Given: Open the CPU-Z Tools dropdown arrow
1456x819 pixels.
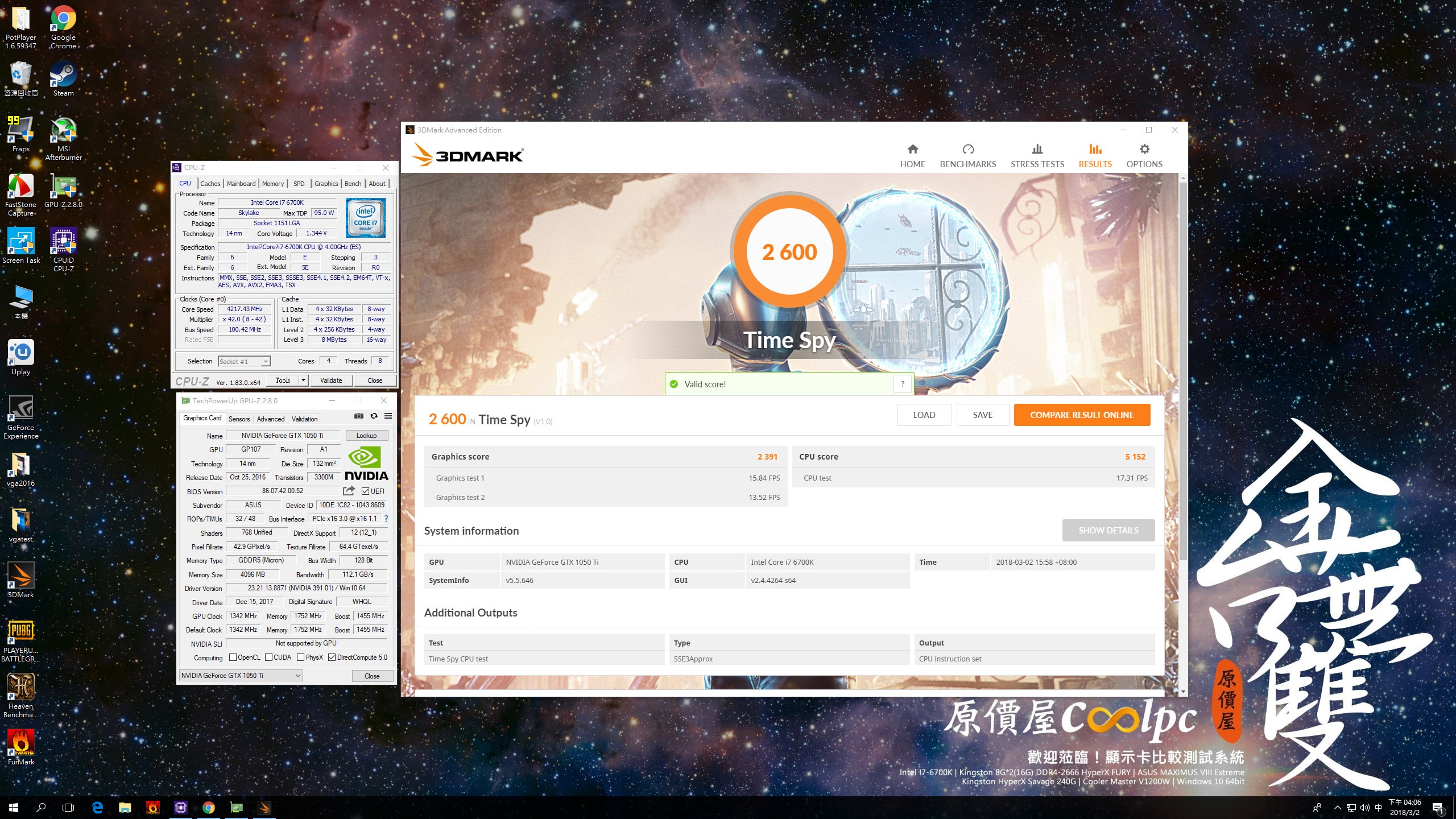Looking at the screenshot, I should click(304, 380).
